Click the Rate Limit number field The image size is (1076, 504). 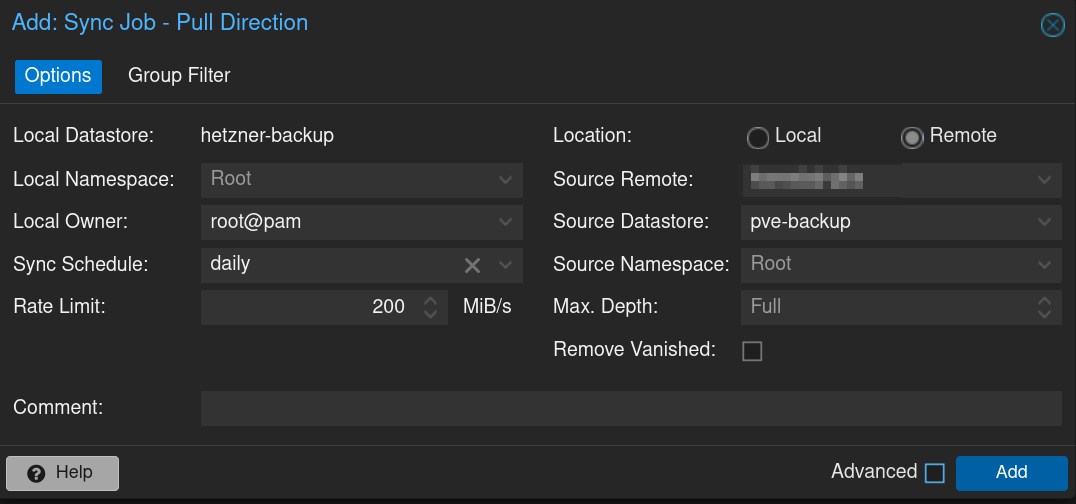(310, 307)
